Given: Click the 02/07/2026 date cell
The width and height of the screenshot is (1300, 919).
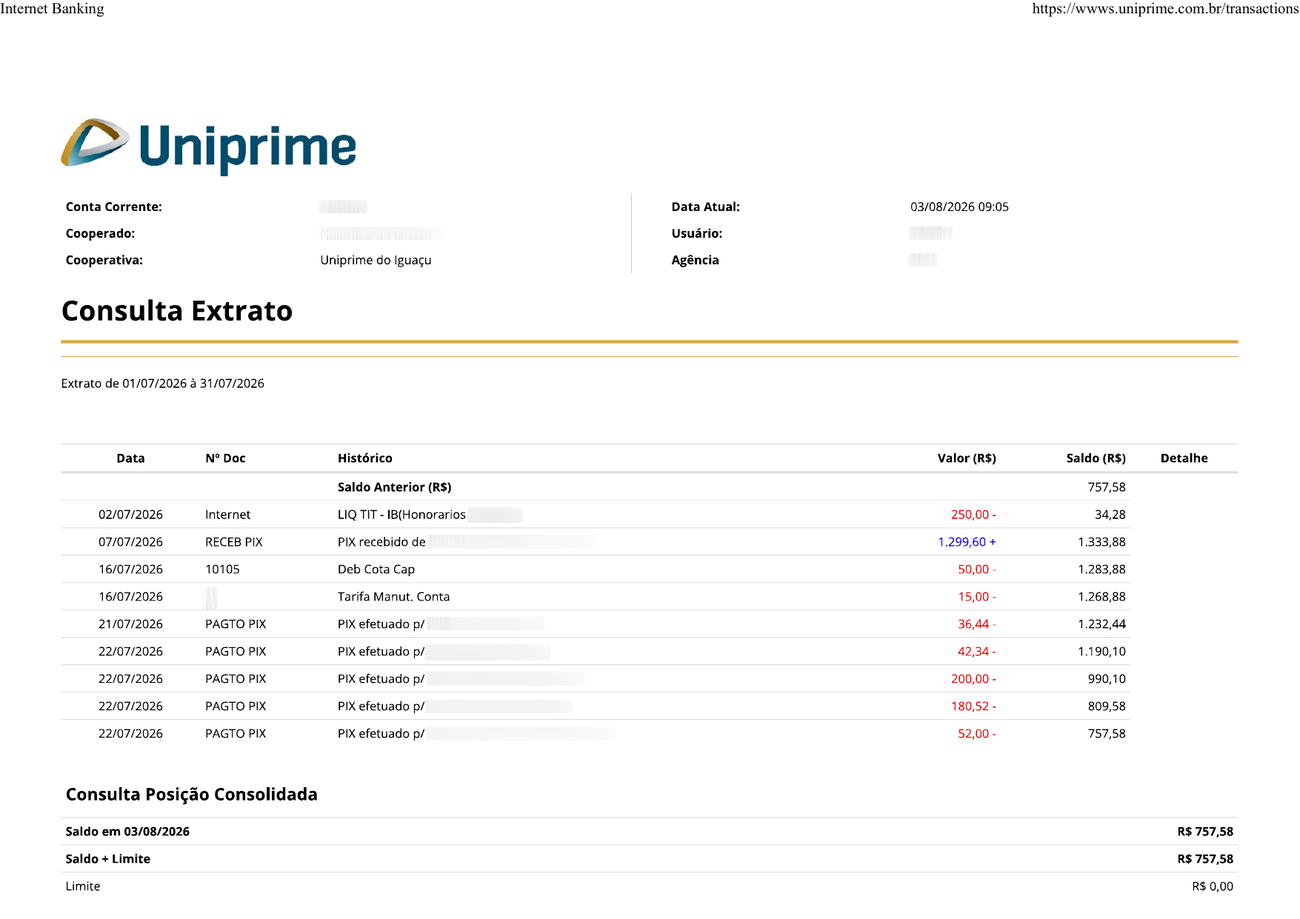Looking at the screenshot, I should point(131,514).
